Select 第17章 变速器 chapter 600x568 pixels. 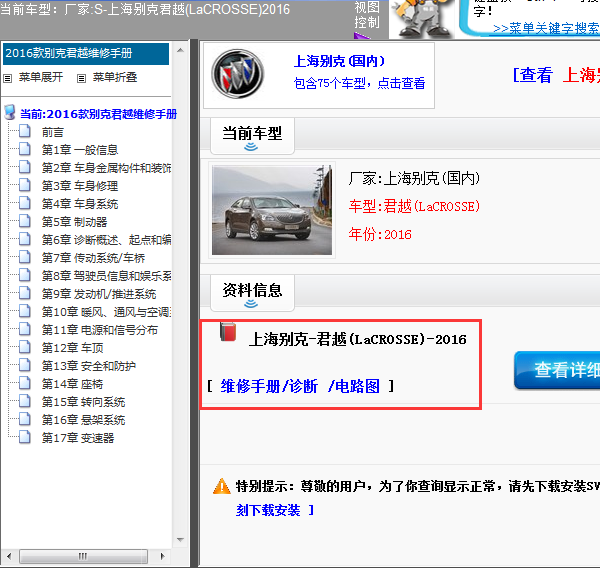pos(78,438)
